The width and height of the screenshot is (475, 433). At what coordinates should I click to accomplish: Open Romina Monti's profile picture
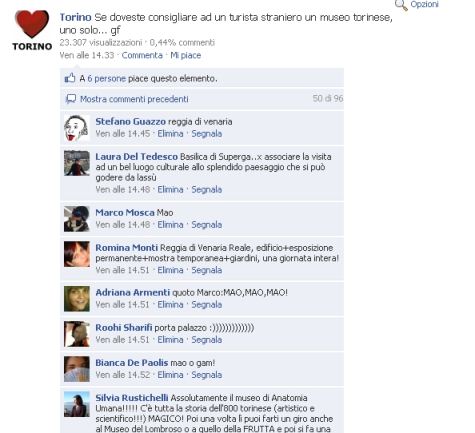point(77,254)
